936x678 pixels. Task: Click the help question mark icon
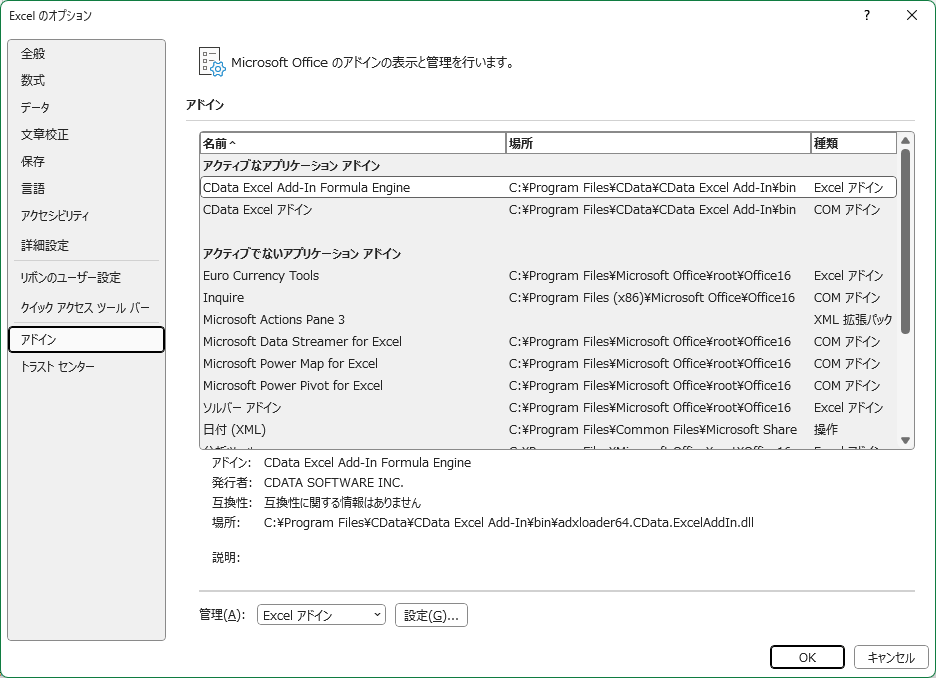pos(867,15)
